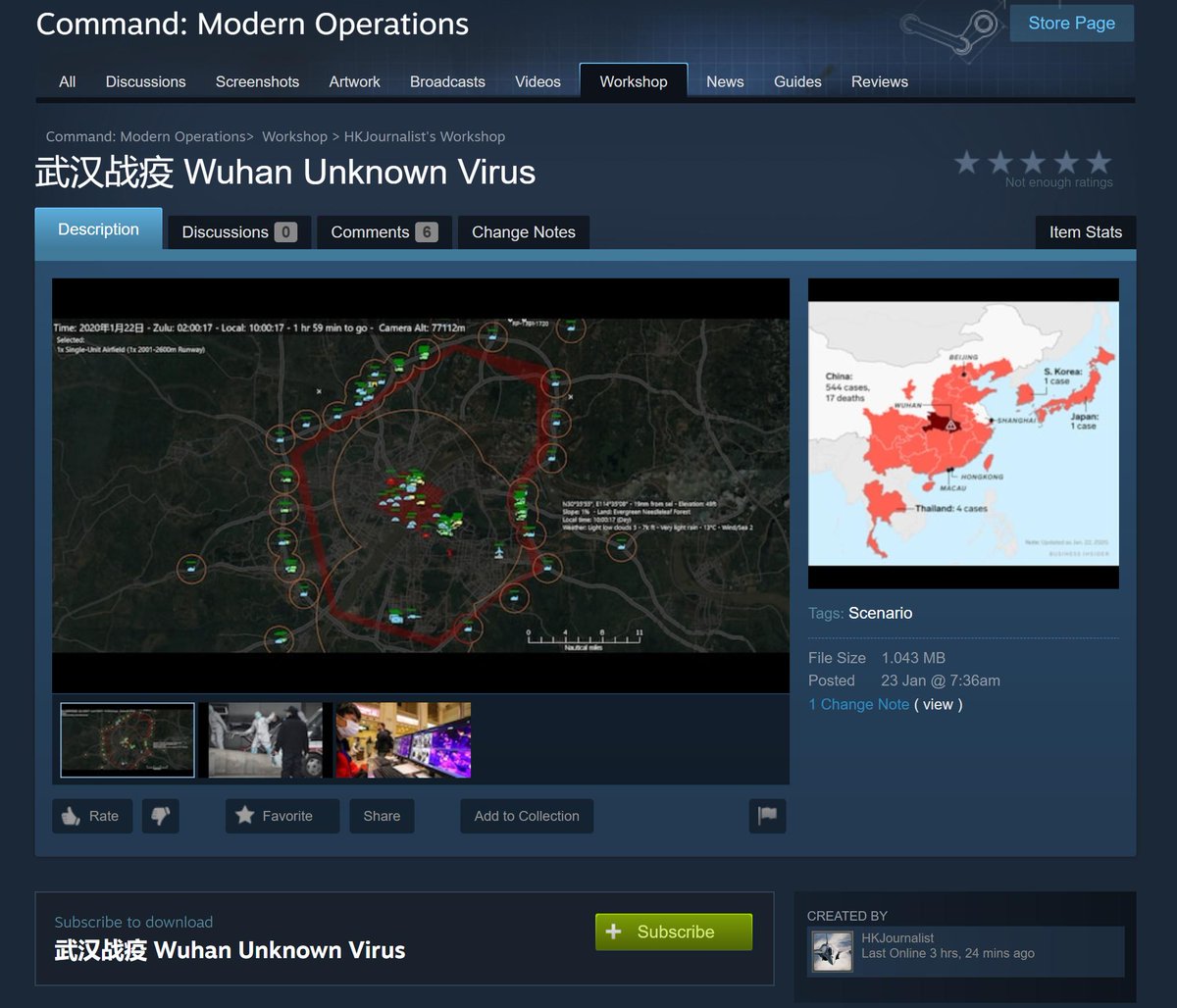Open the item Discussions 0 tab
1177x1008 pixels.
tap(239, 232)
